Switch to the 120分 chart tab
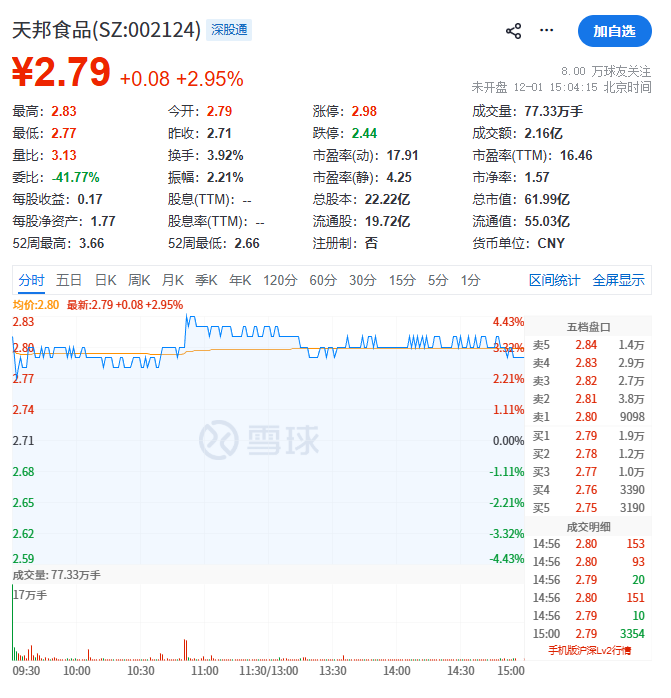Viewport: 671px width, 698px height. pyautogui.click(x=280, y=280)
